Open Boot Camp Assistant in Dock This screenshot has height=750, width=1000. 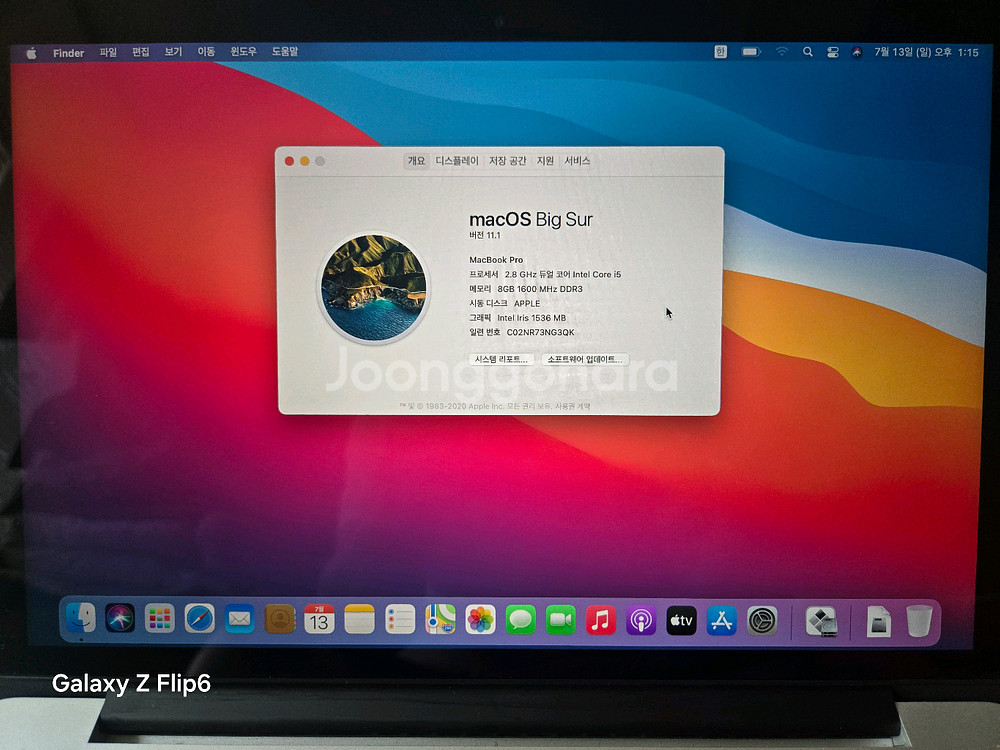(x=821, y=621)
